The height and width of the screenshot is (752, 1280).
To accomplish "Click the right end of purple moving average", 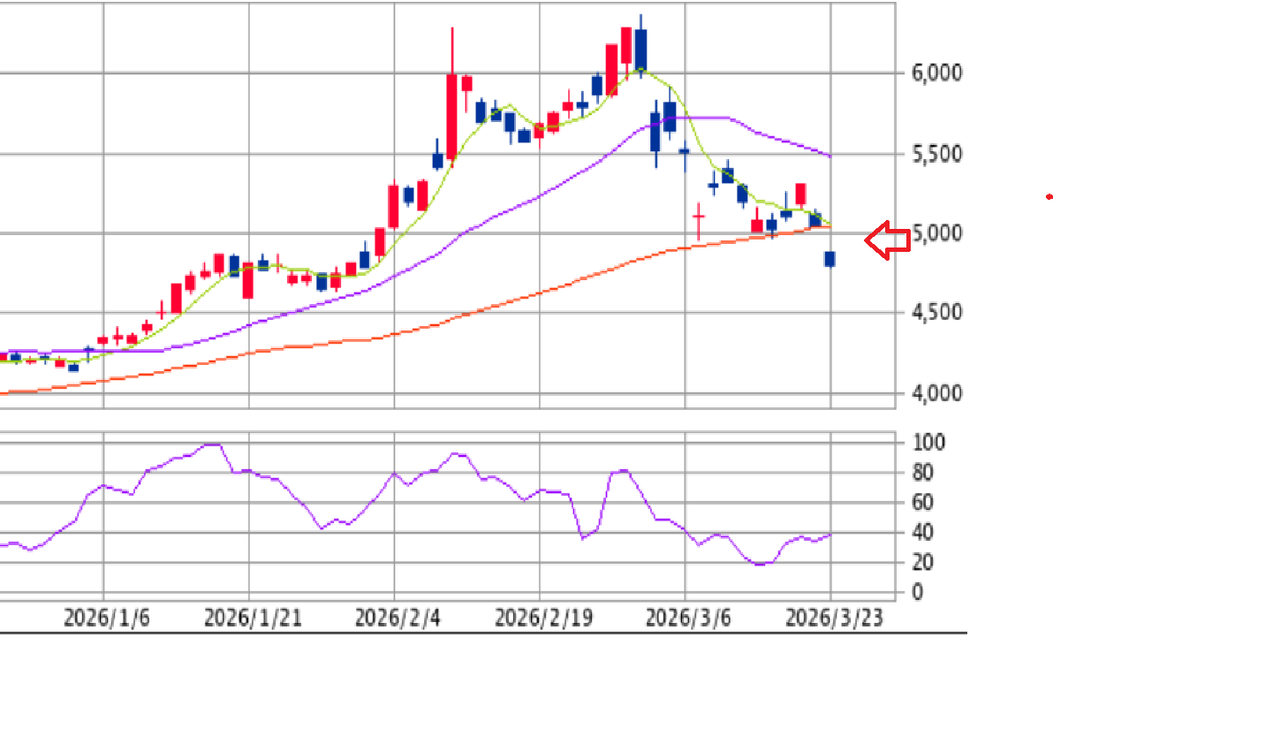I will (829, 155).
